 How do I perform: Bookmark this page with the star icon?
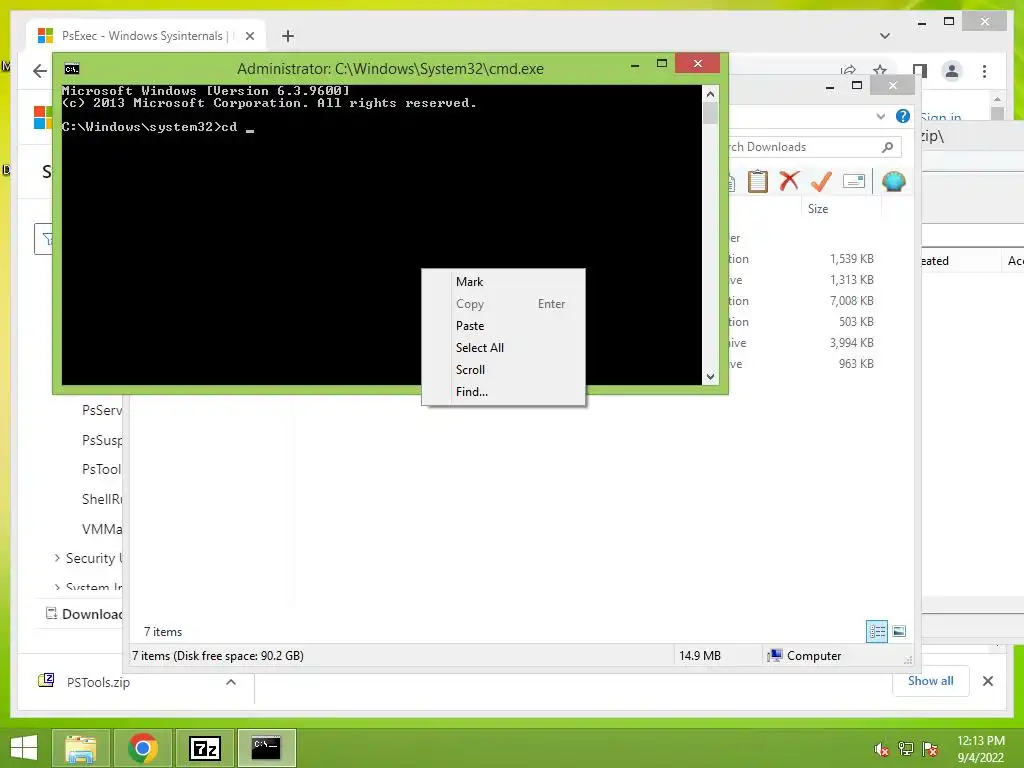[880, 70]
